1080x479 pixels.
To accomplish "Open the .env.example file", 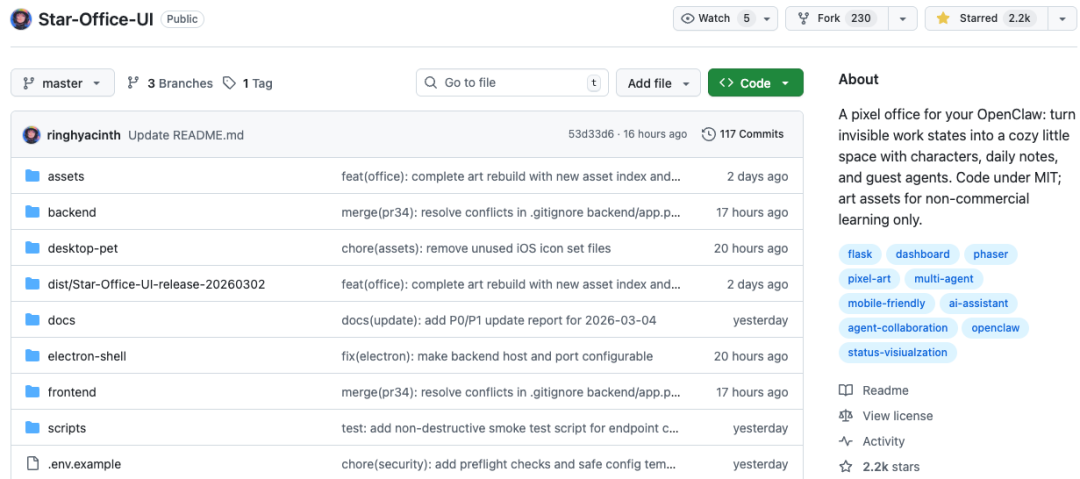I will (x=84, y=465).
